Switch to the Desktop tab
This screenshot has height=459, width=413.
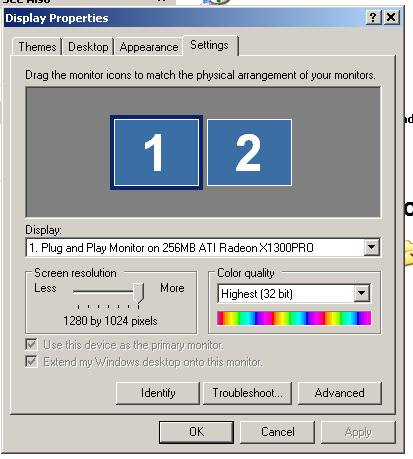point(88,47)
